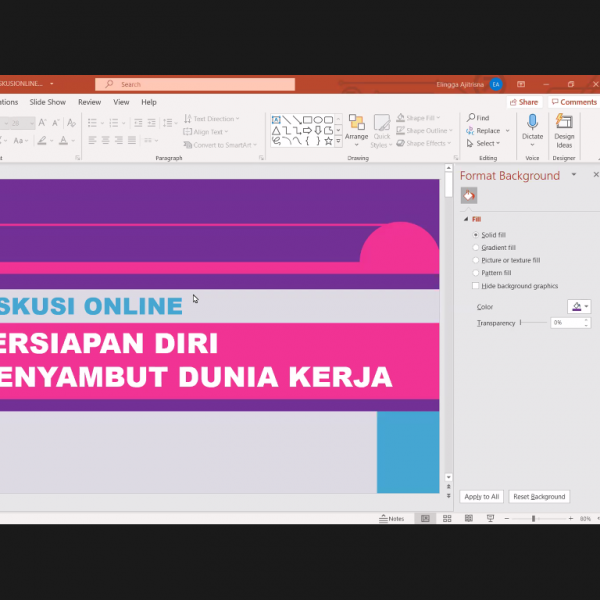Open the Slide Show tab
This screenshot has height=600, width=600.
47,102
